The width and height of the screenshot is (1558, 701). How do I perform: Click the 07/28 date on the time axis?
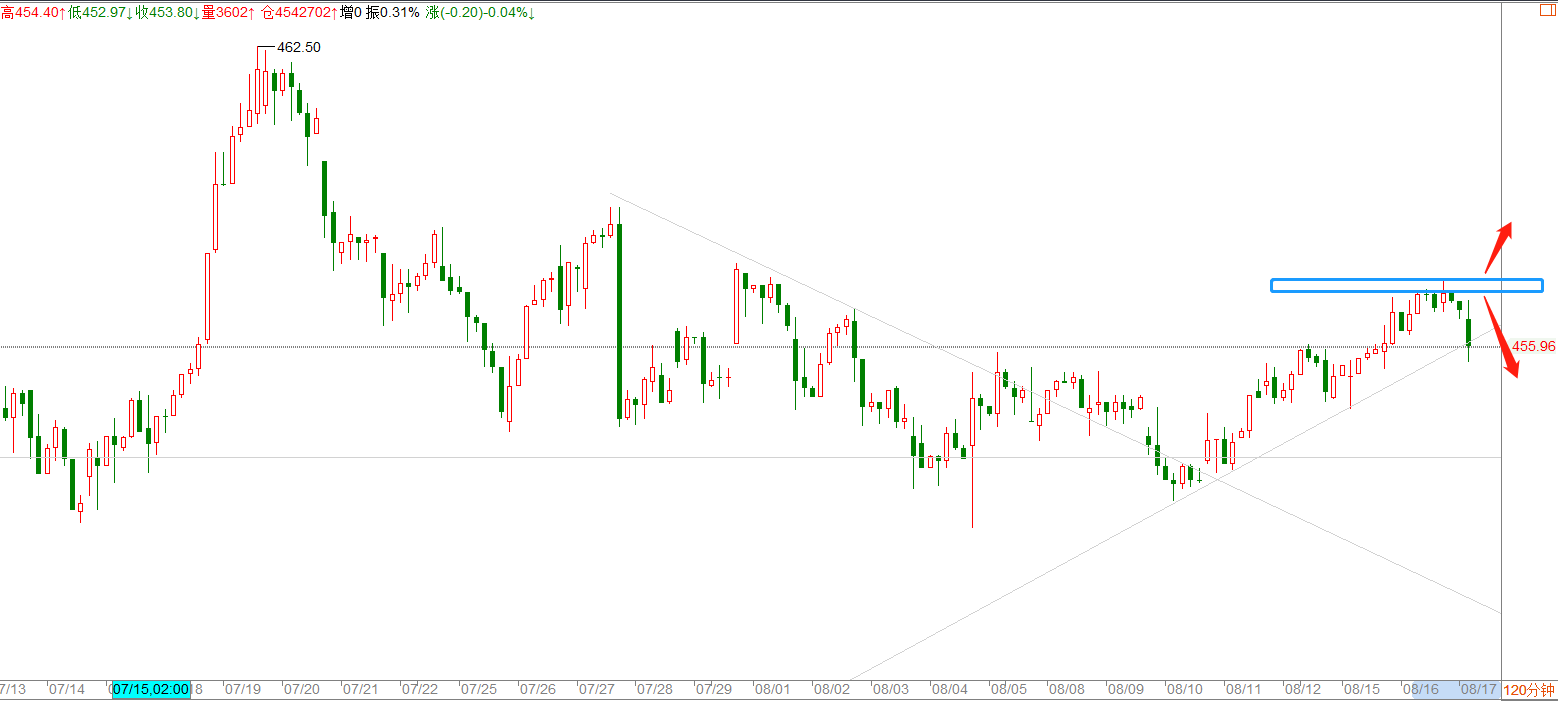[x=655, y=690]
